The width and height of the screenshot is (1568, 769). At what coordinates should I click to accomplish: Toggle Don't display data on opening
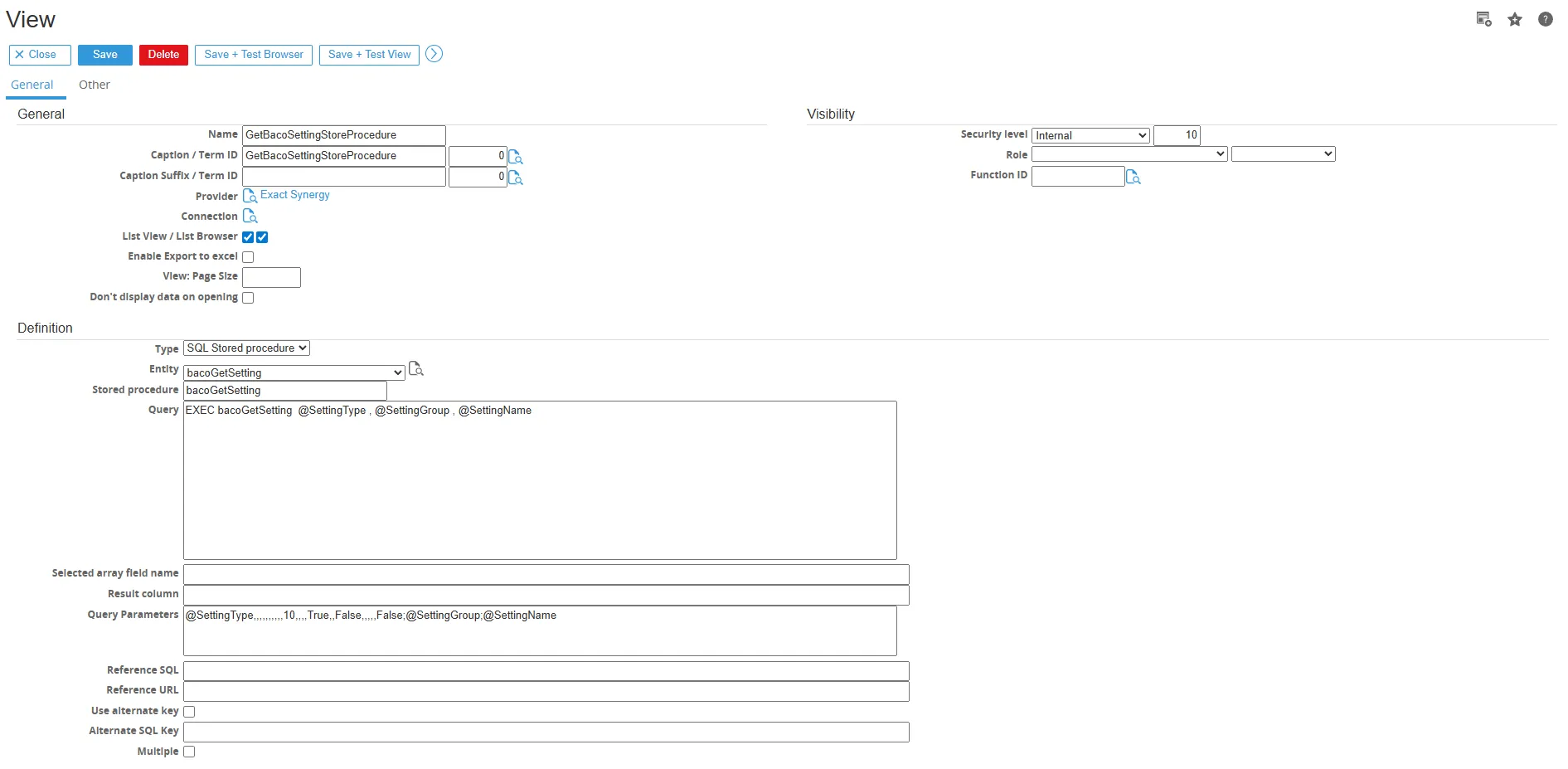click(248, 298)
